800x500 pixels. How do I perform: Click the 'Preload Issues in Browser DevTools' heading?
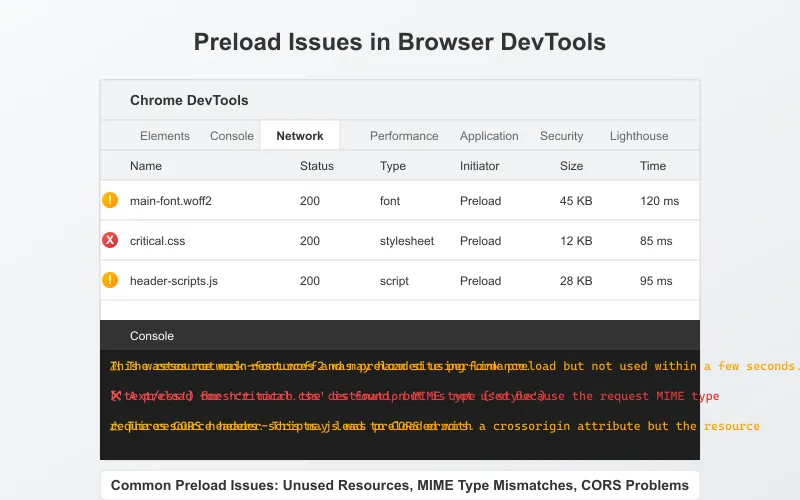(x=399, y=42)
